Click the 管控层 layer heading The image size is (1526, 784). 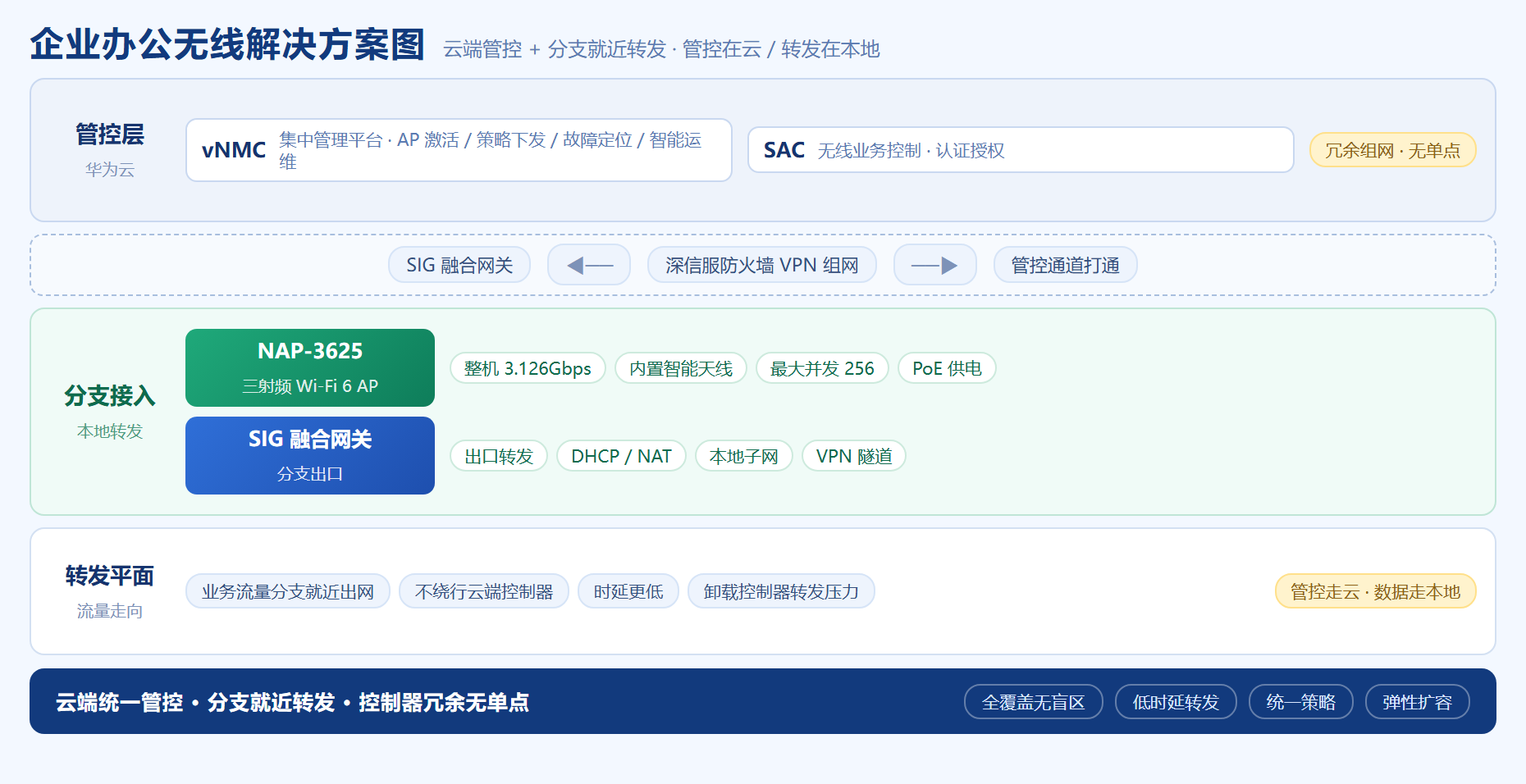(110, 134)
